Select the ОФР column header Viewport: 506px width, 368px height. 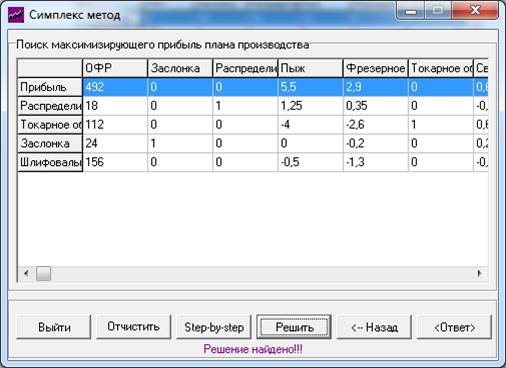(x=115, y=68)
